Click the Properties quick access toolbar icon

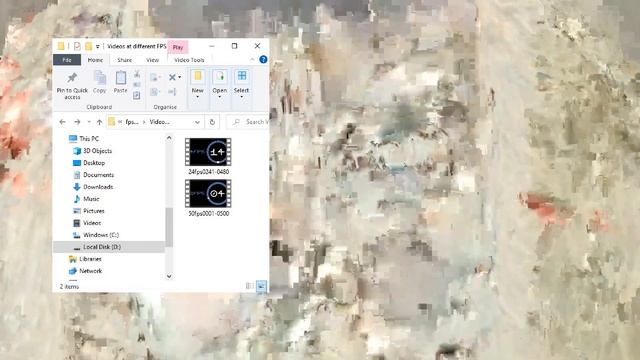point(77,46)
